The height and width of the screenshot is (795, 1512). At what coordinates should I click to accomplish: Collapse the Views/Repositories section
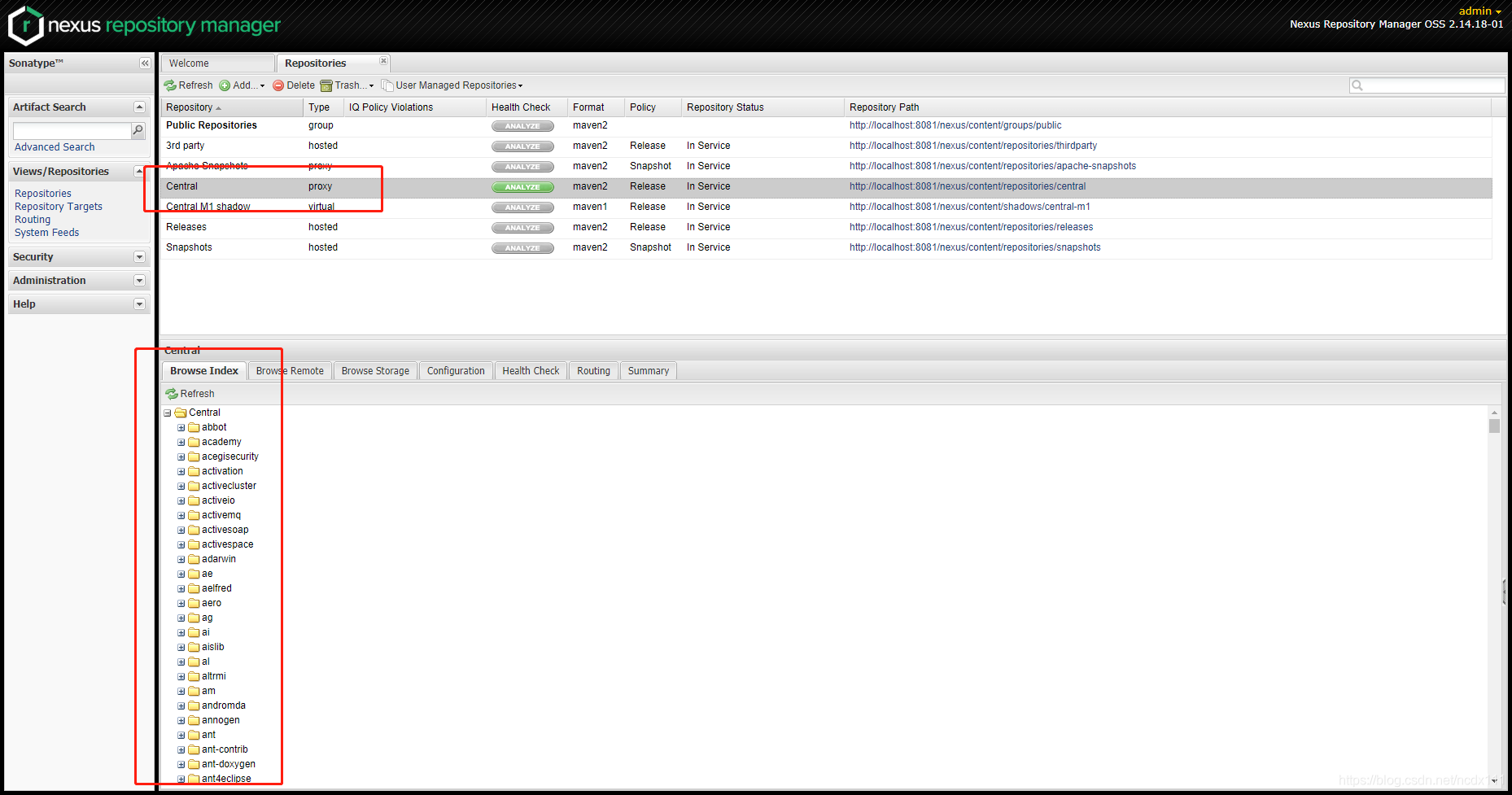[x=139, y=172]
